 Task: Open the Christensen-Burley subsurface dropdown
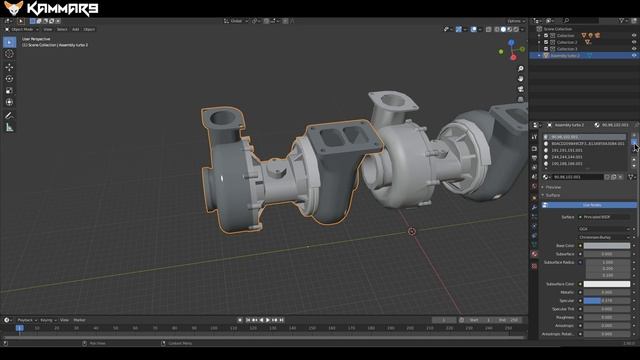pos(604,237)
